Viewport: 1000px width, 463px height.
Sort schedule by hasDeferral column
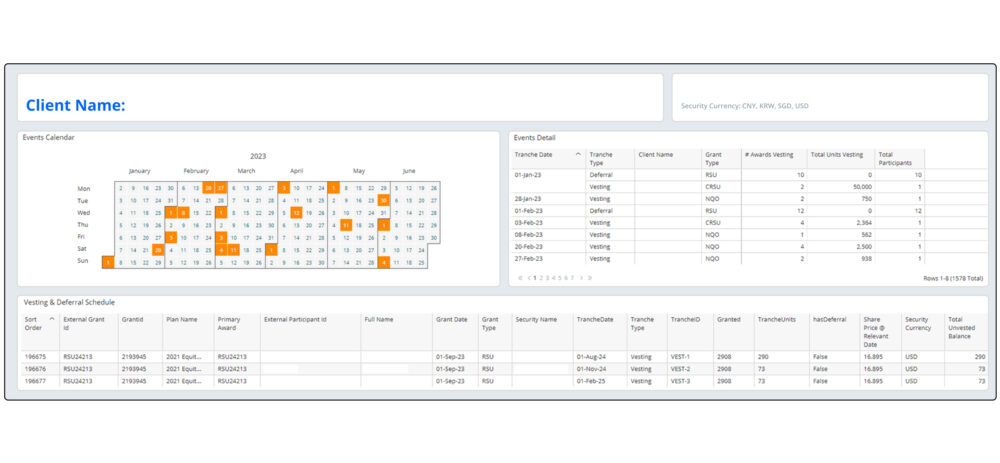(x=832, y=319)
